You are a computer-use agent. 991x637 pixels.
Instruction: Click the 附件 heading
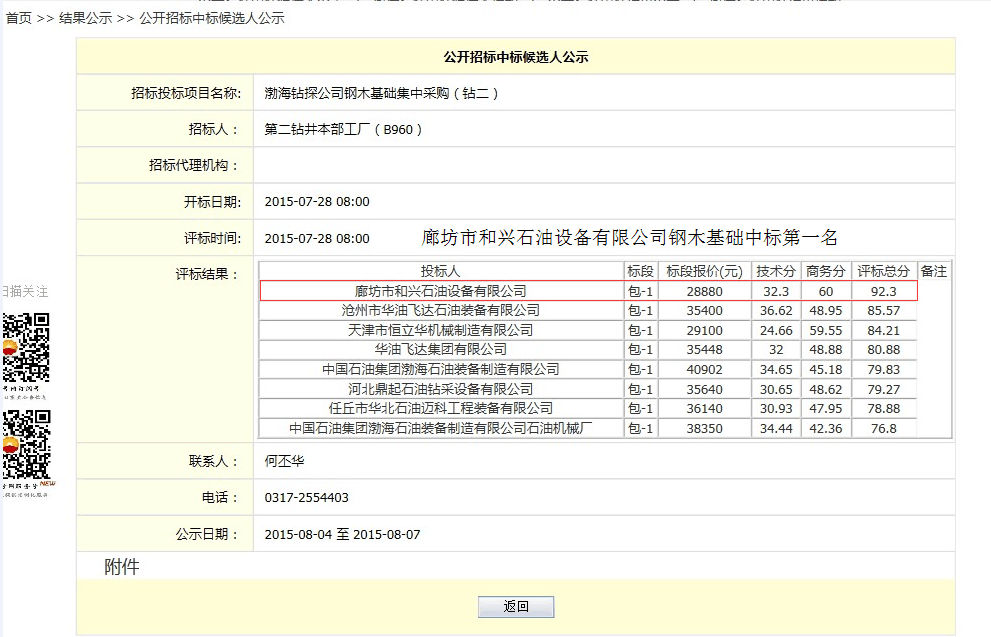click(121, 567)
